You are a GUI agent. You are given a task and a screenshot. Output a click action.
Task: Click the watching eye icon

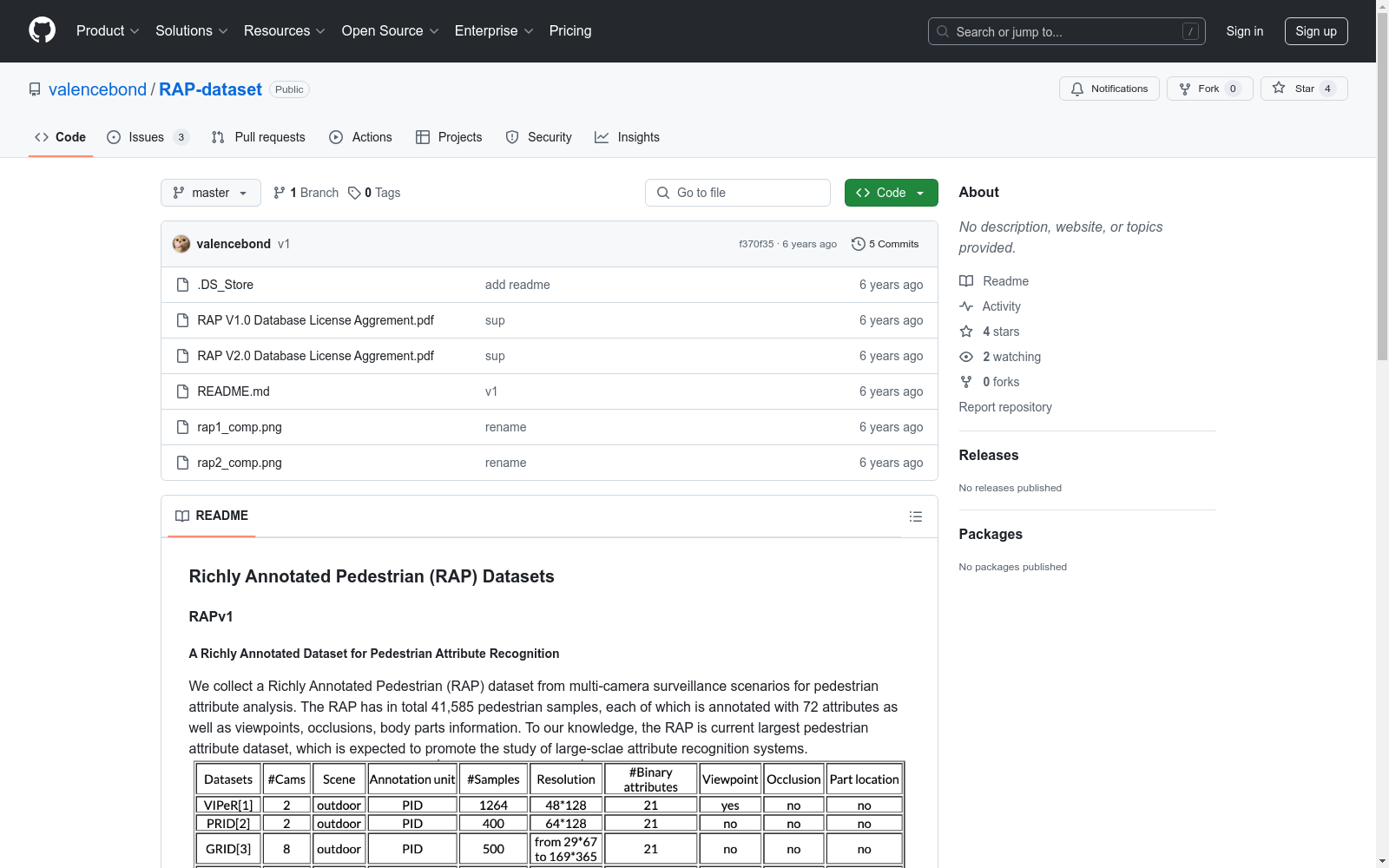966,357
